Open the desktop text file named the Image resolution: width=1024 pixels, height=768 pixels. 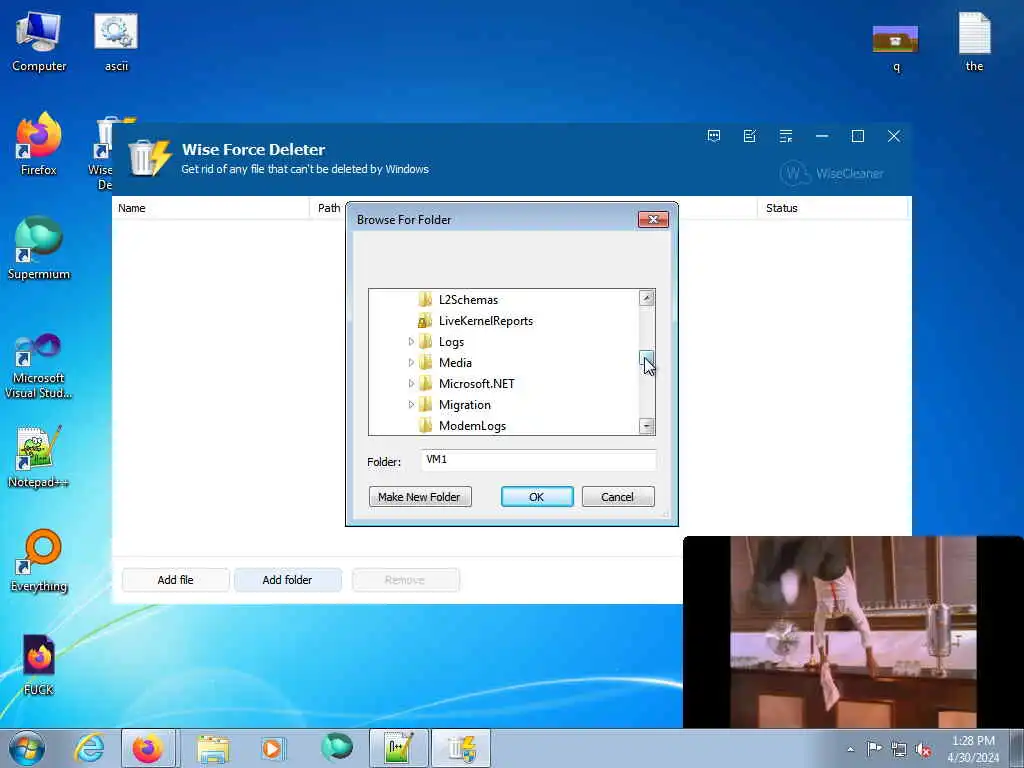click(974, 42)
